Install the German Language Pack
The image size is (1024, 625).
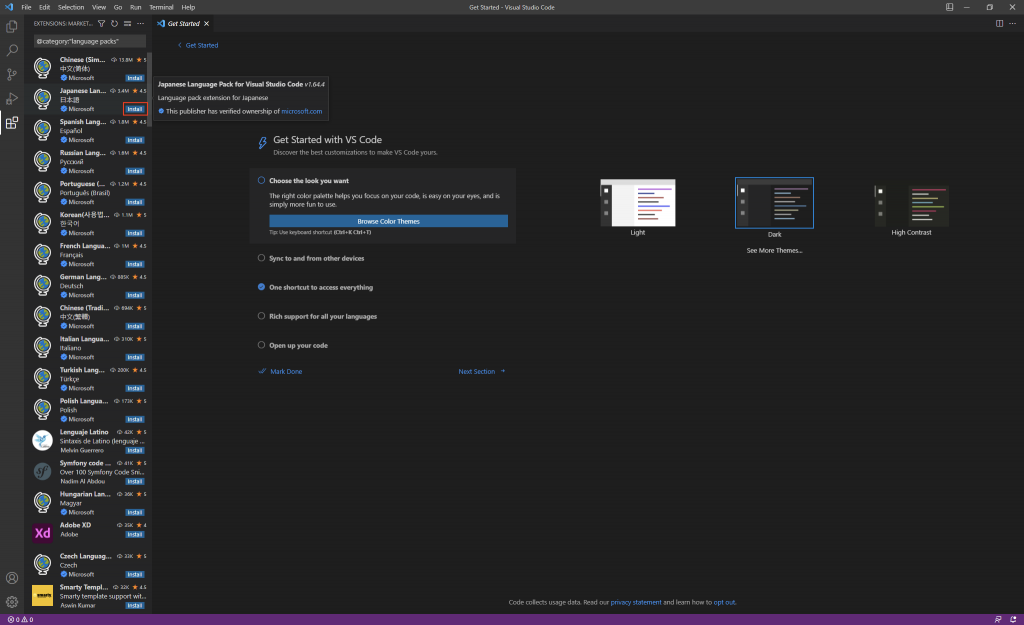[x=135, y=295]
